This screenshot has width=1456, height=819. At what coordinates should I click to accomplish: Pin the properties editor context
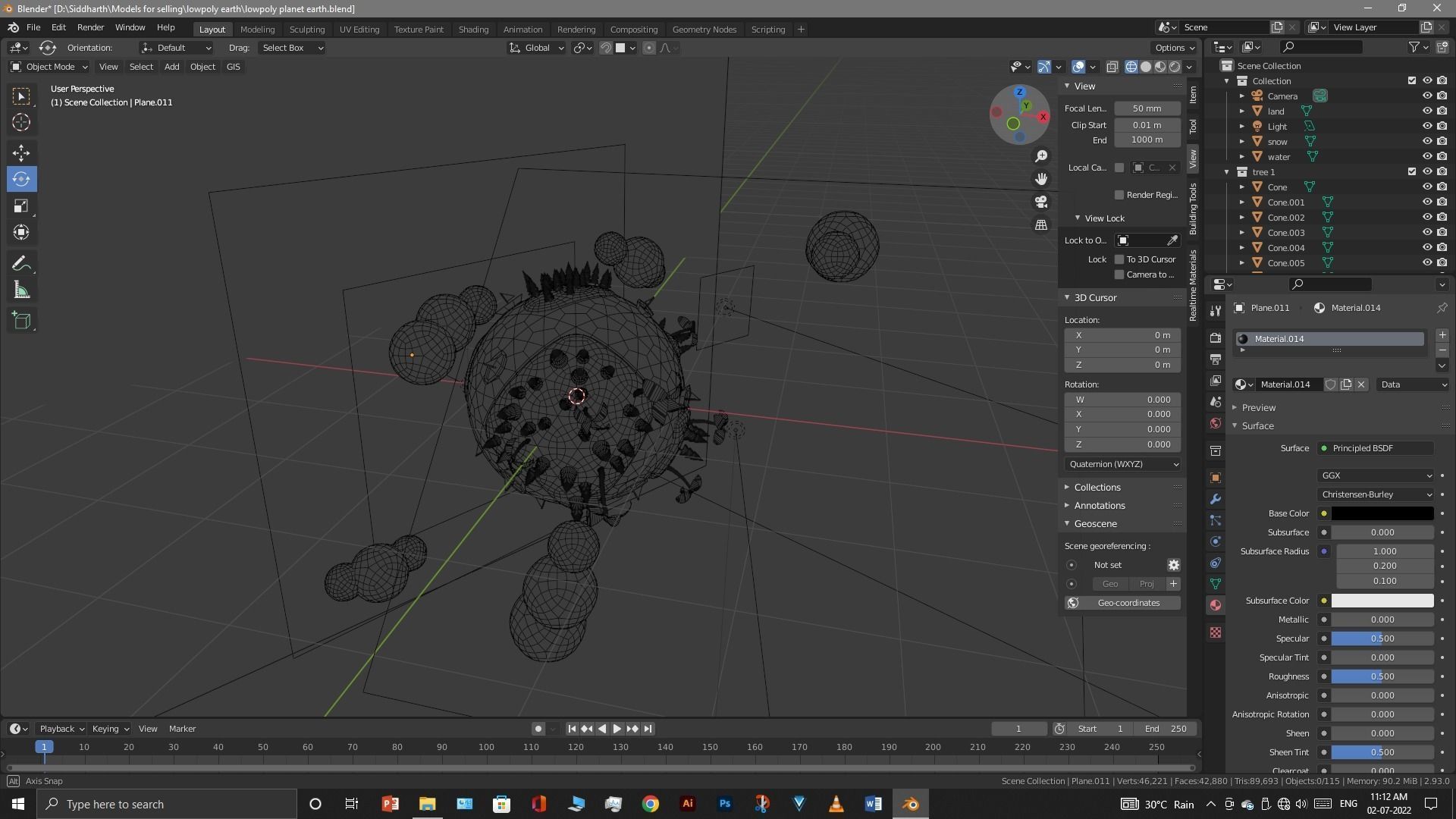1442,308
